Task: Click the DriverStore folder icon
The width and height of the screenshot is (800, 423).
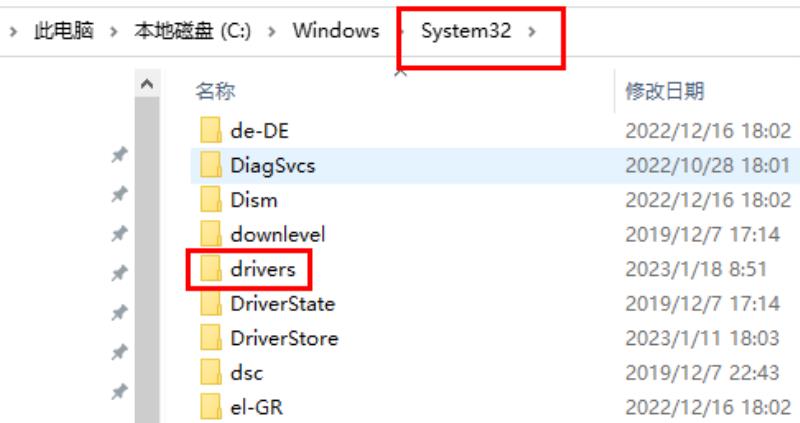Action: pos(211,338)
